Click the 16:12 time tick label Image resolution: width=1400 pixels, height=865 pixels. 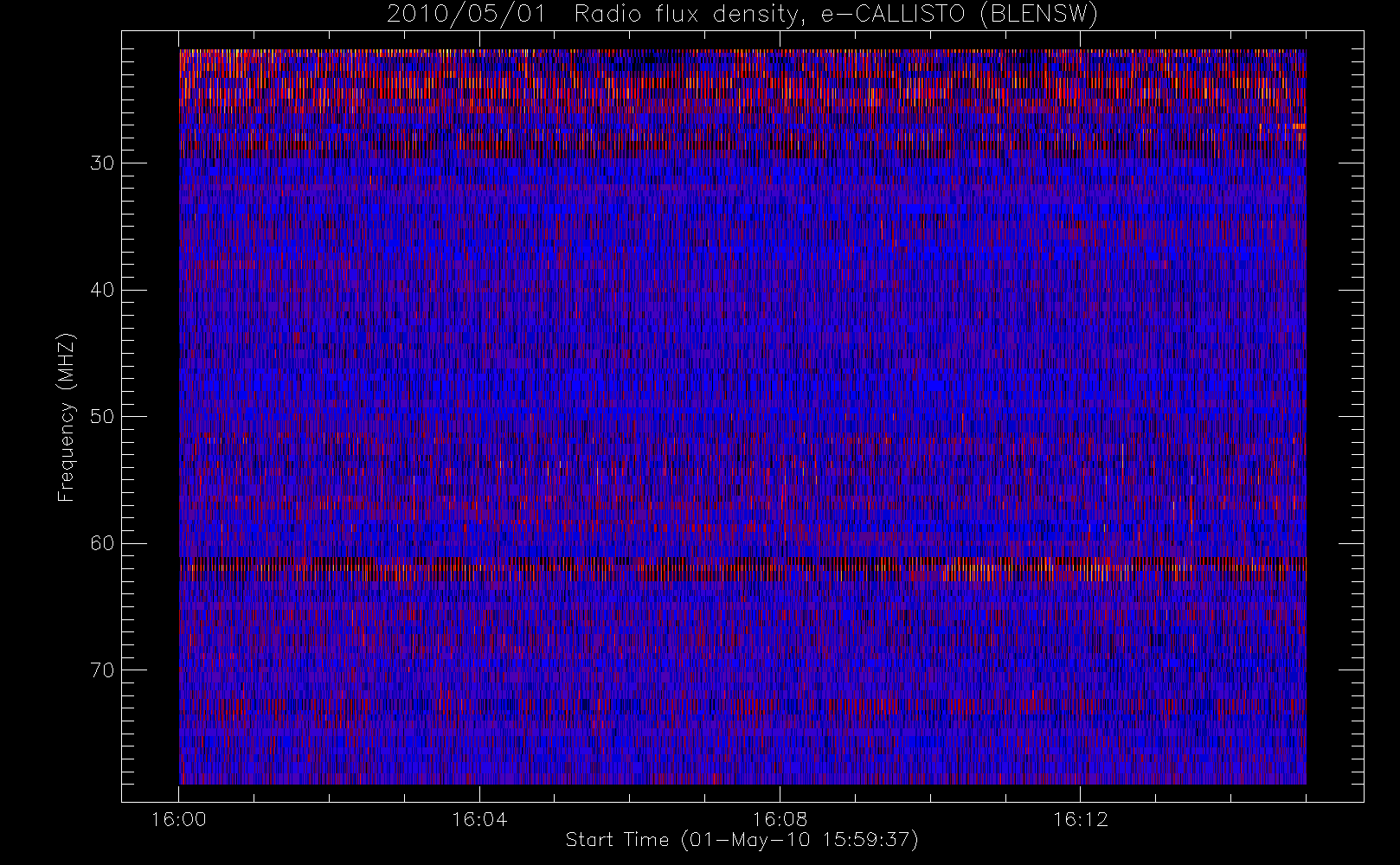tap(1080, 819)
